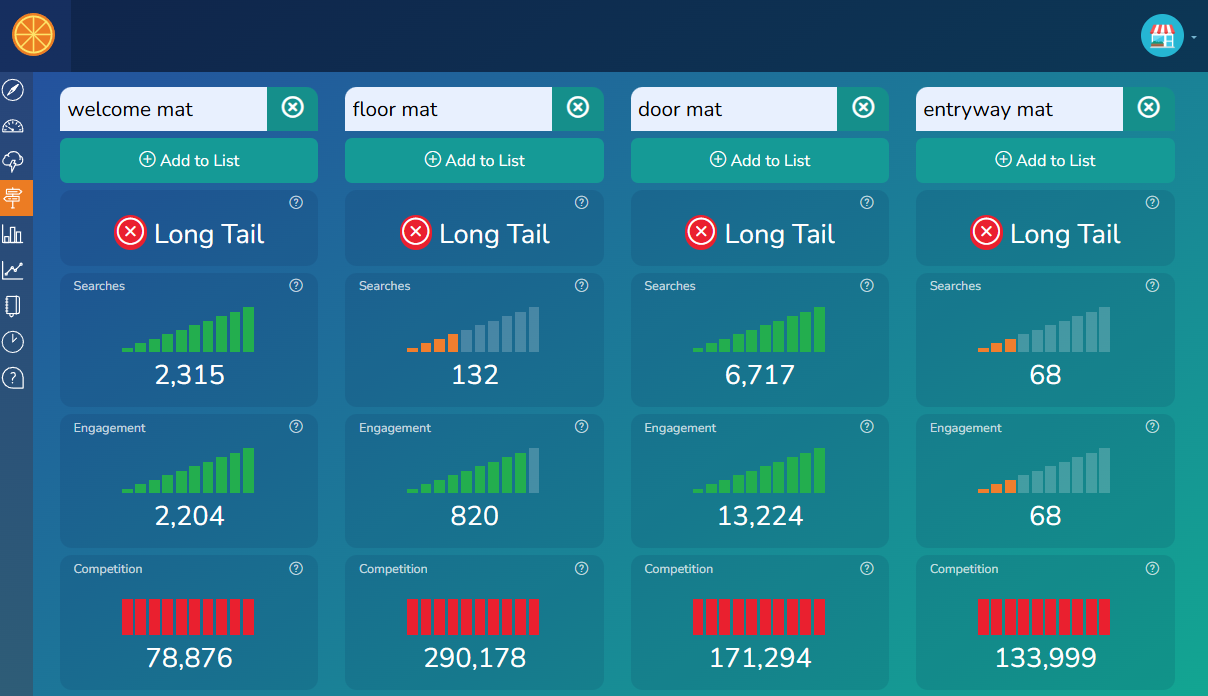The height and width of the screenshot is (696, 1208).
Task: Add welcome mat to your list
Action: point(188,160)
